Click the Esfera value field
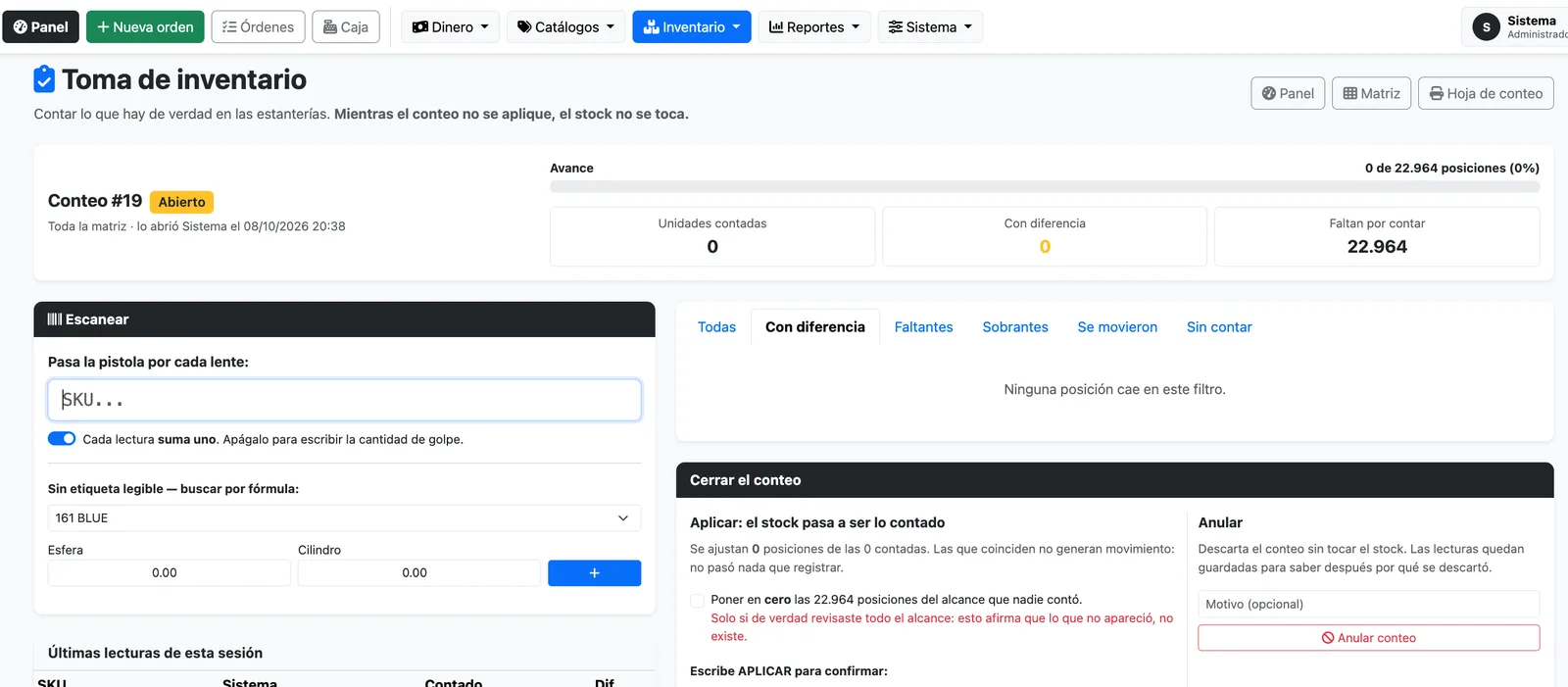Image resolution: width=1568 pixels, height=687 pixels. click(169, 572)
